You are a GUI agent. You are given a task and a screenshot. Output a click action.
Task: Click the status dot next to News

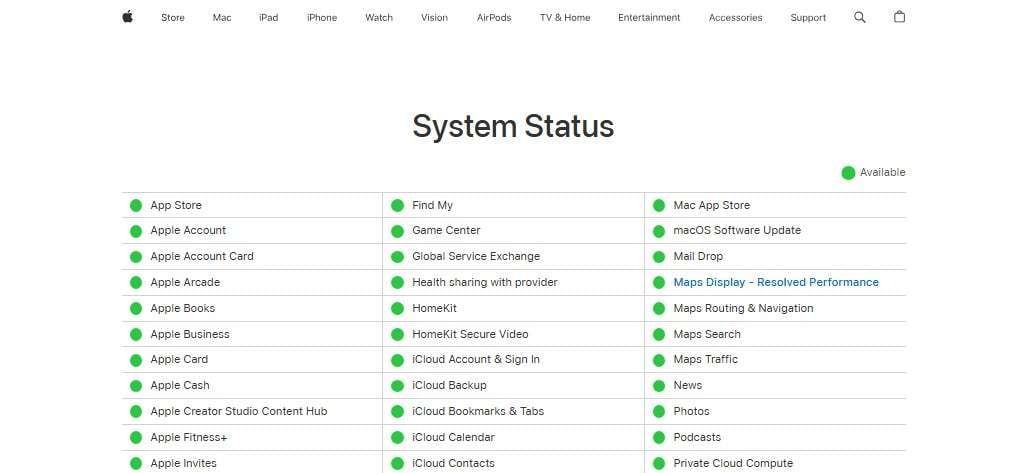pos(659,386)
